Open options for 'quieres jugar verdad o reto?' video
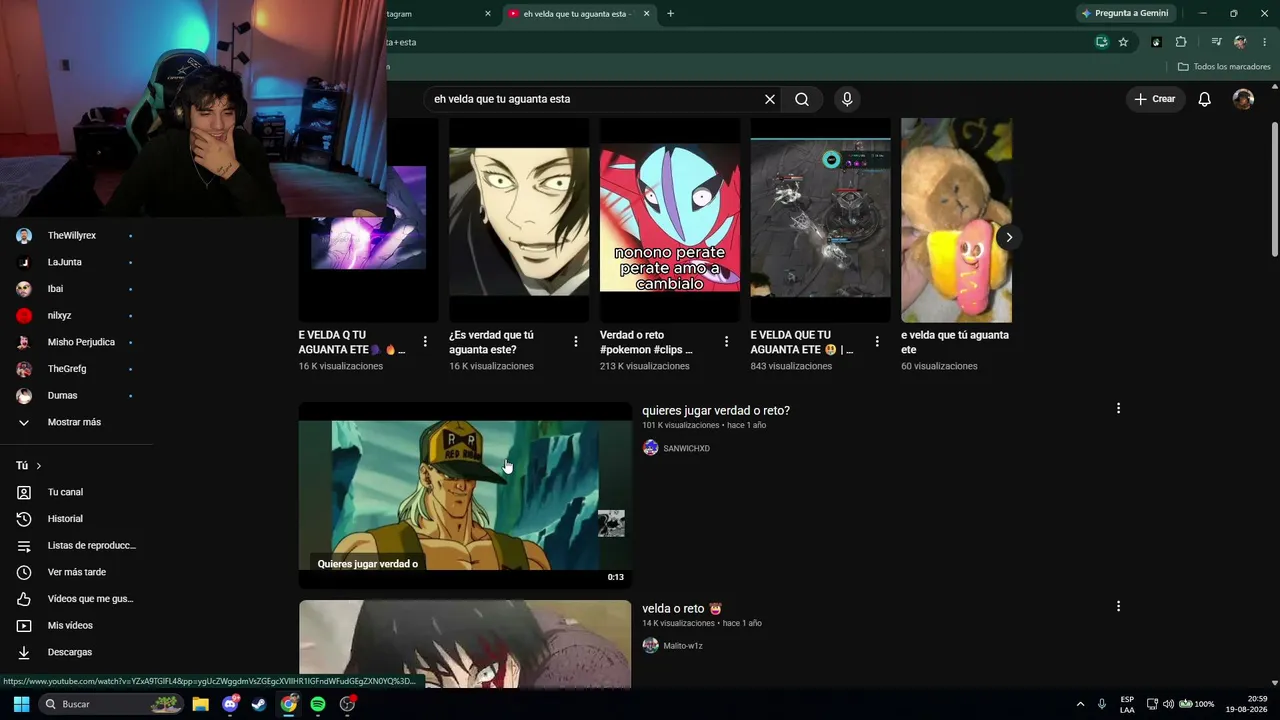The width and height of the screenshot is (1280, 720). 1118,408
